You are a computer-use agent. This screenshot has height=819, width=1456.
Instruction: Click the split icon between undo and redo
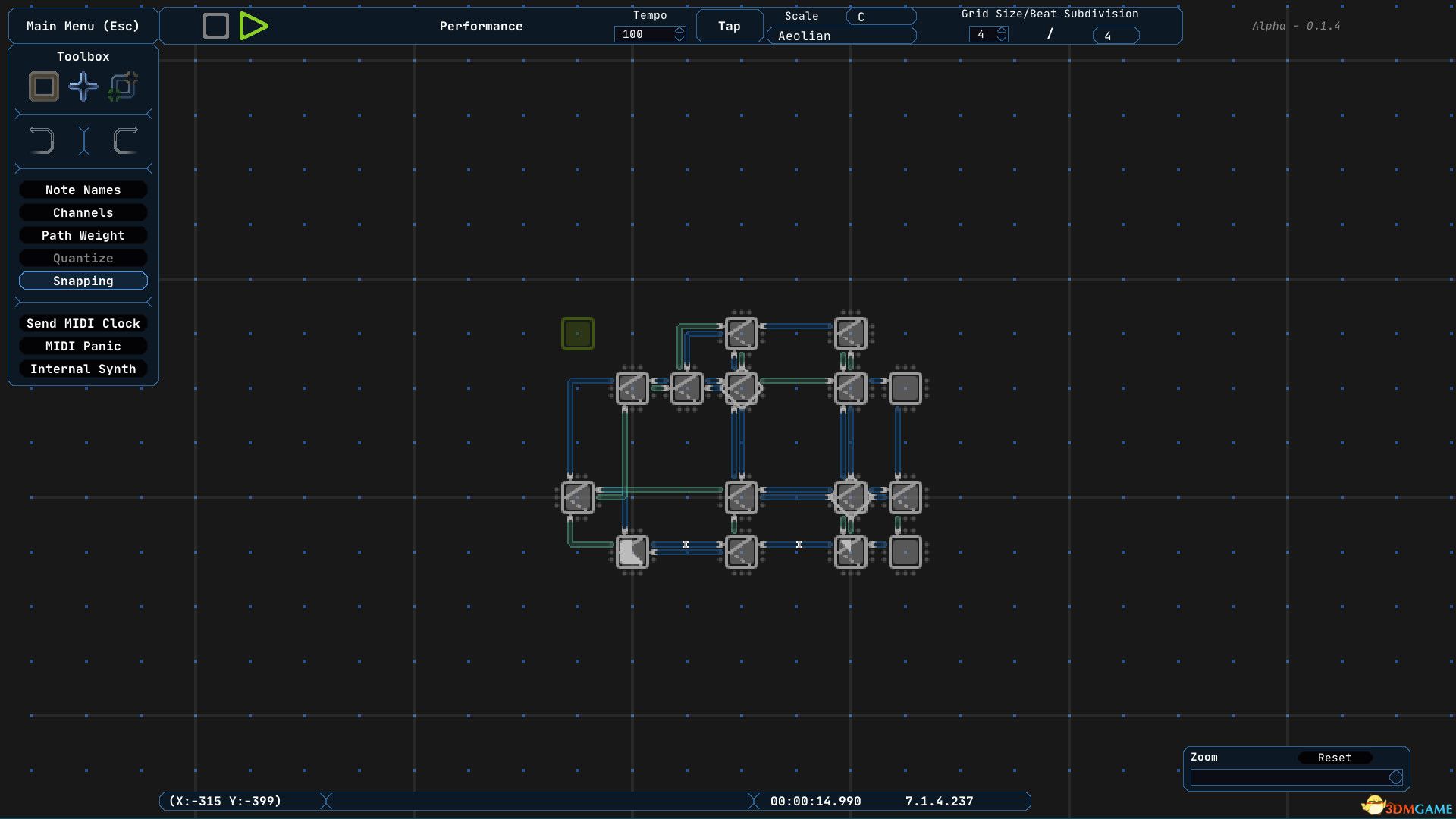[x=84, y=141]
